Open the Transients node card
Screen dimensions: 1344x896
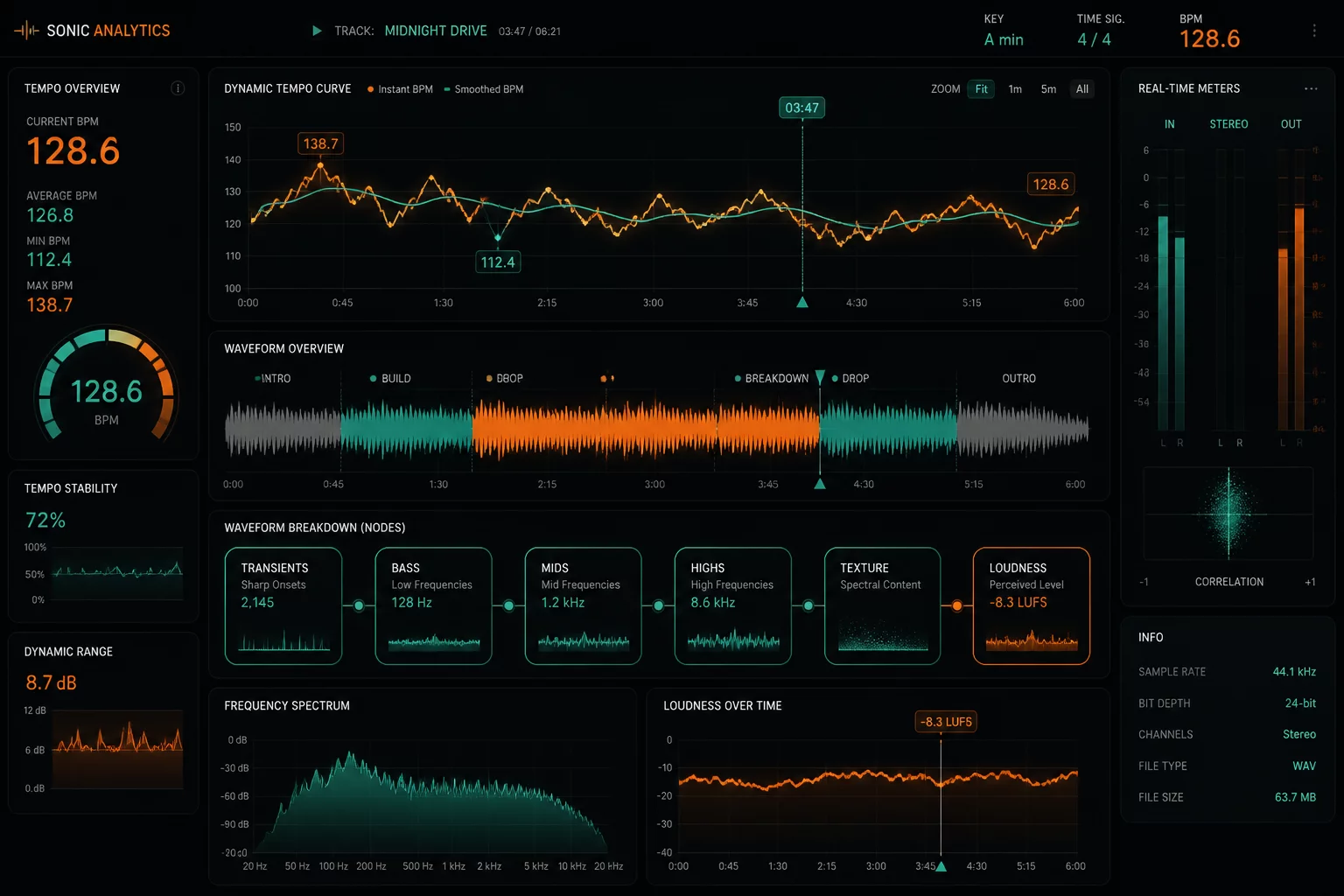tap(283, 605)
